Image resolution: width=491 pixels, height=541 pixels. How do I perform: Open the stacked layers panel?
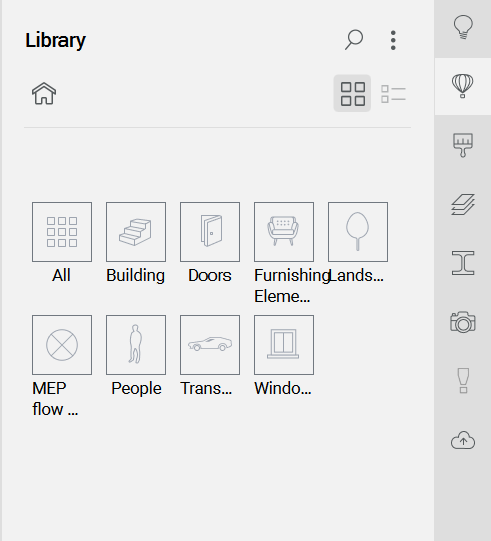pos(463,204)
